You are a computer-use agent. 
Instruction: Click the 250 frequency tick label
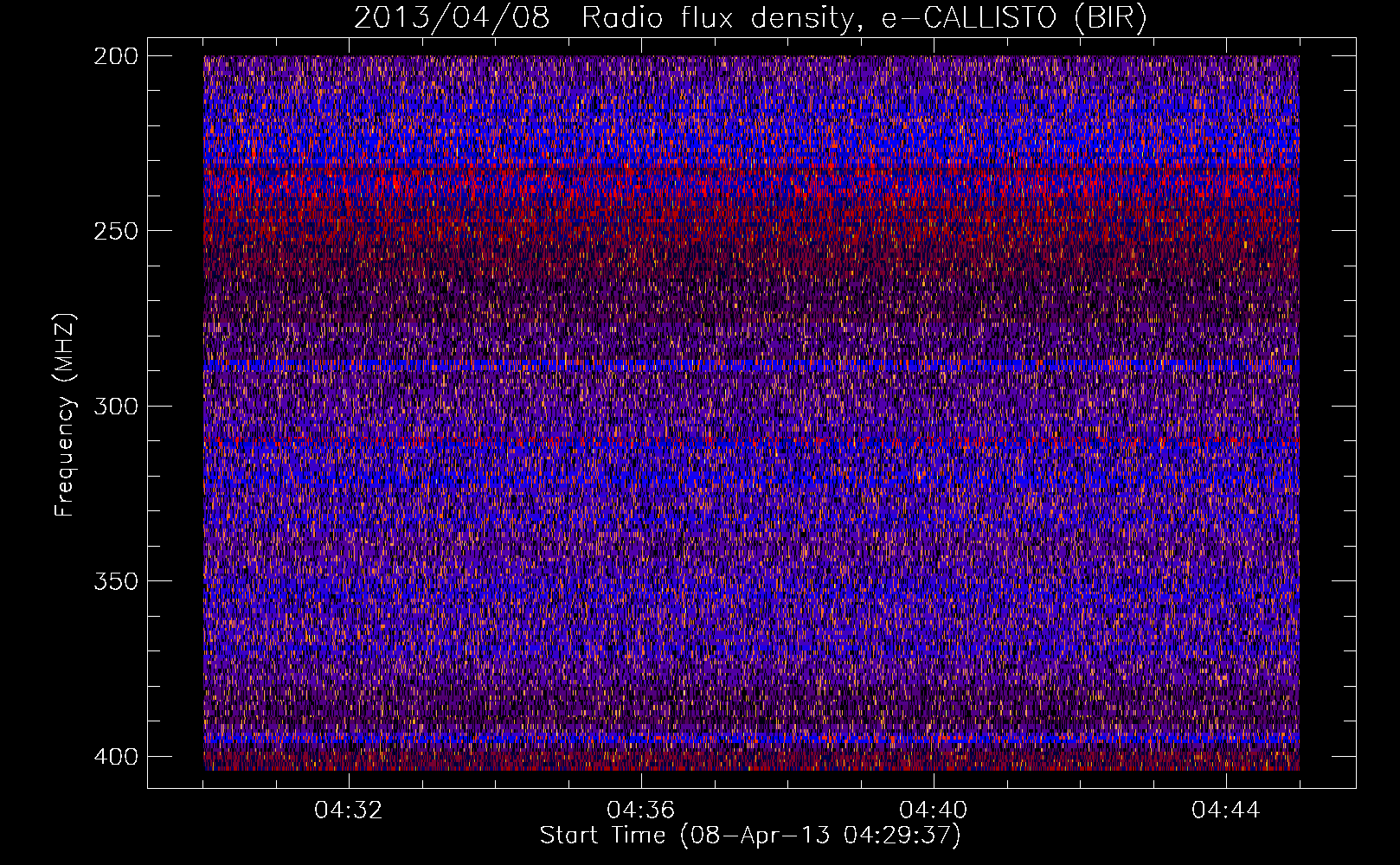(115, 231)
